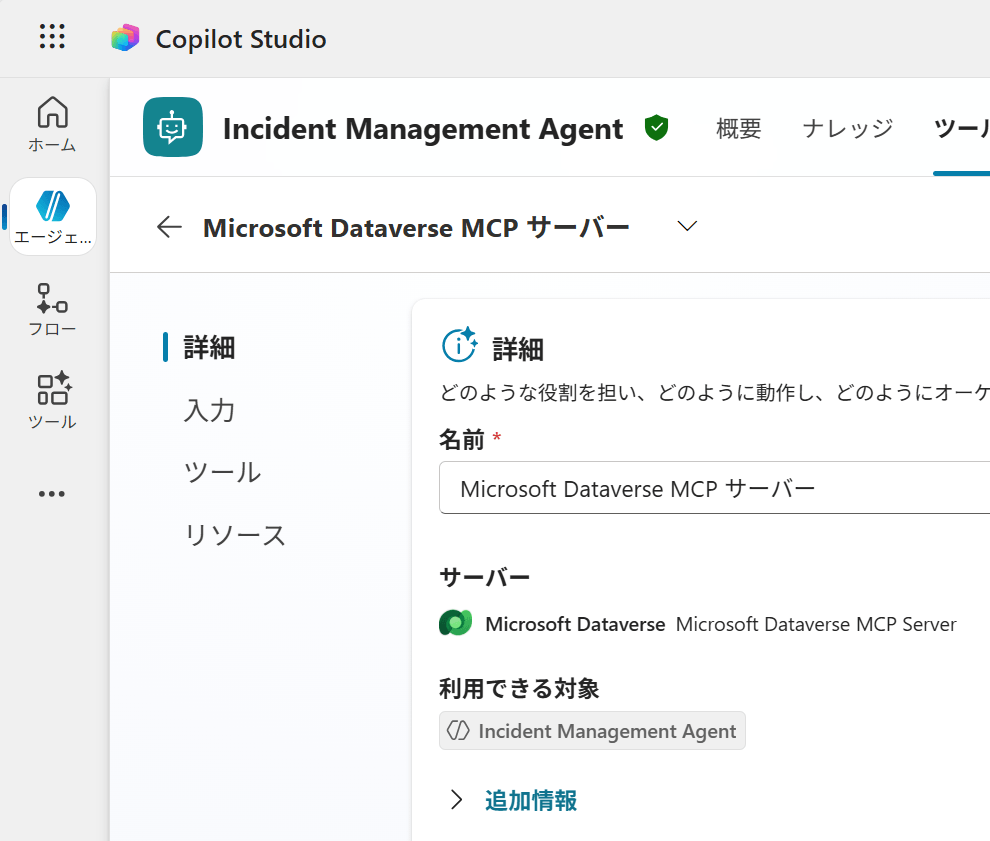This screenshot has width=990, height=841.
Task: Click the three-dot more options in sidebar
Action: click(52, 494)
